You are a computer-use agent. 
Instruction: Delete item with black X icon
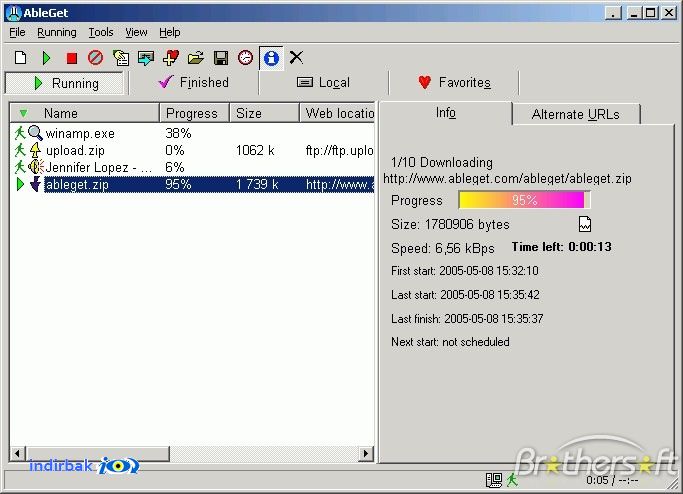296,57
